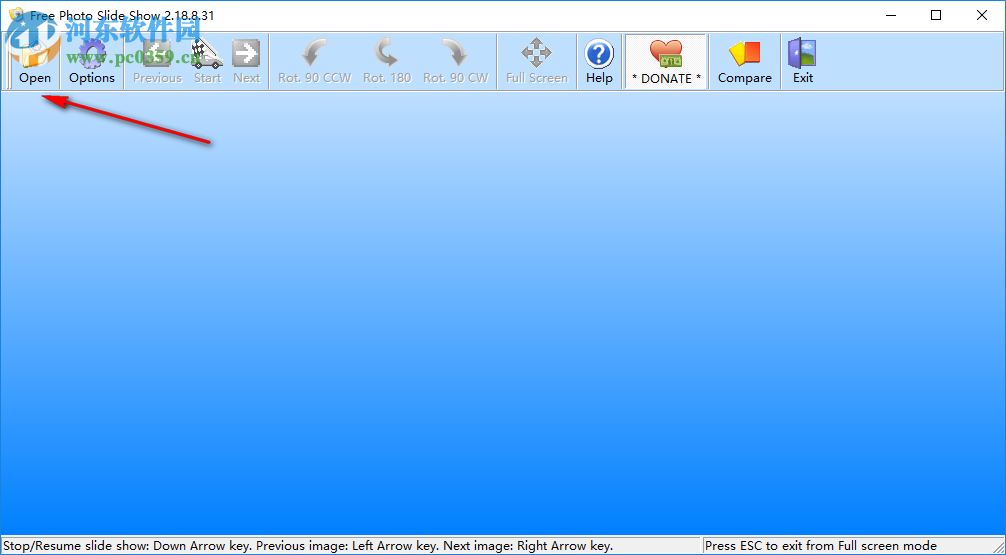Start the slide show

[207, 62]
